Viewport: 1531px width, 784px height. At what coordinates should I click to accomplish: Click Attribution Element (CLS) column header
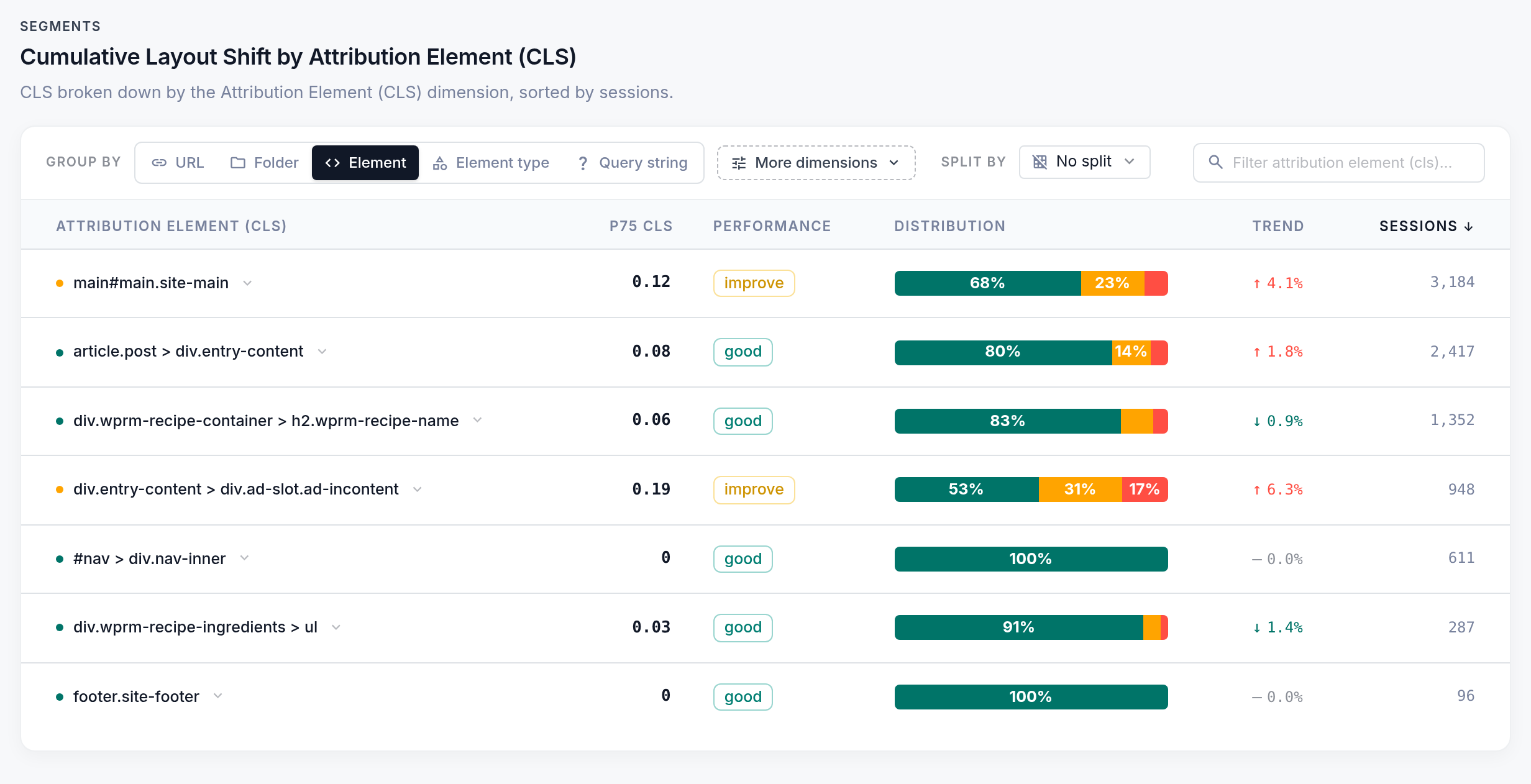pyautogui.click(x=171, y=226)
